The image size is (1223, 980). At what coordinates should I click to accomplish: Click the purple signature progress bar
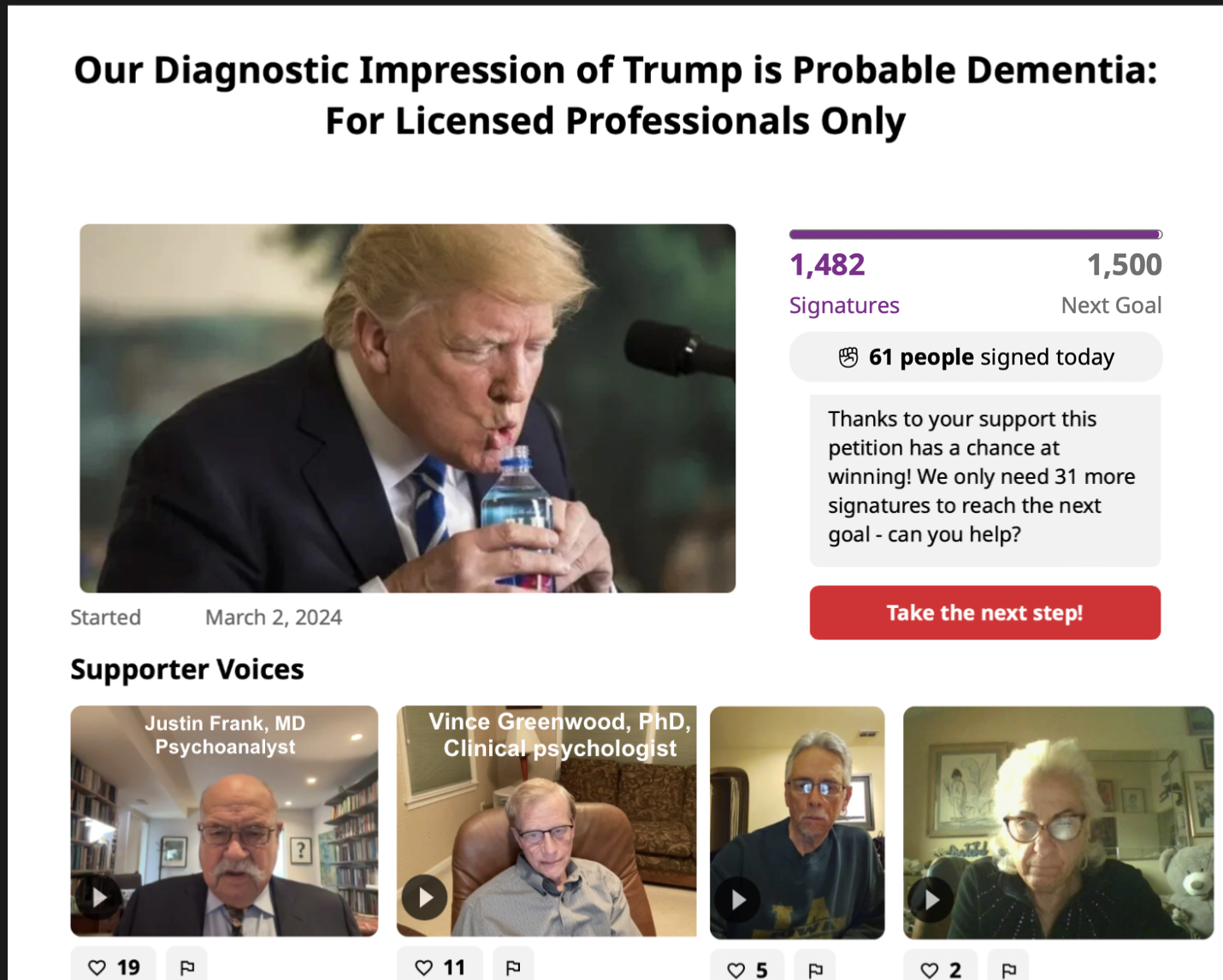pos(976,233)
